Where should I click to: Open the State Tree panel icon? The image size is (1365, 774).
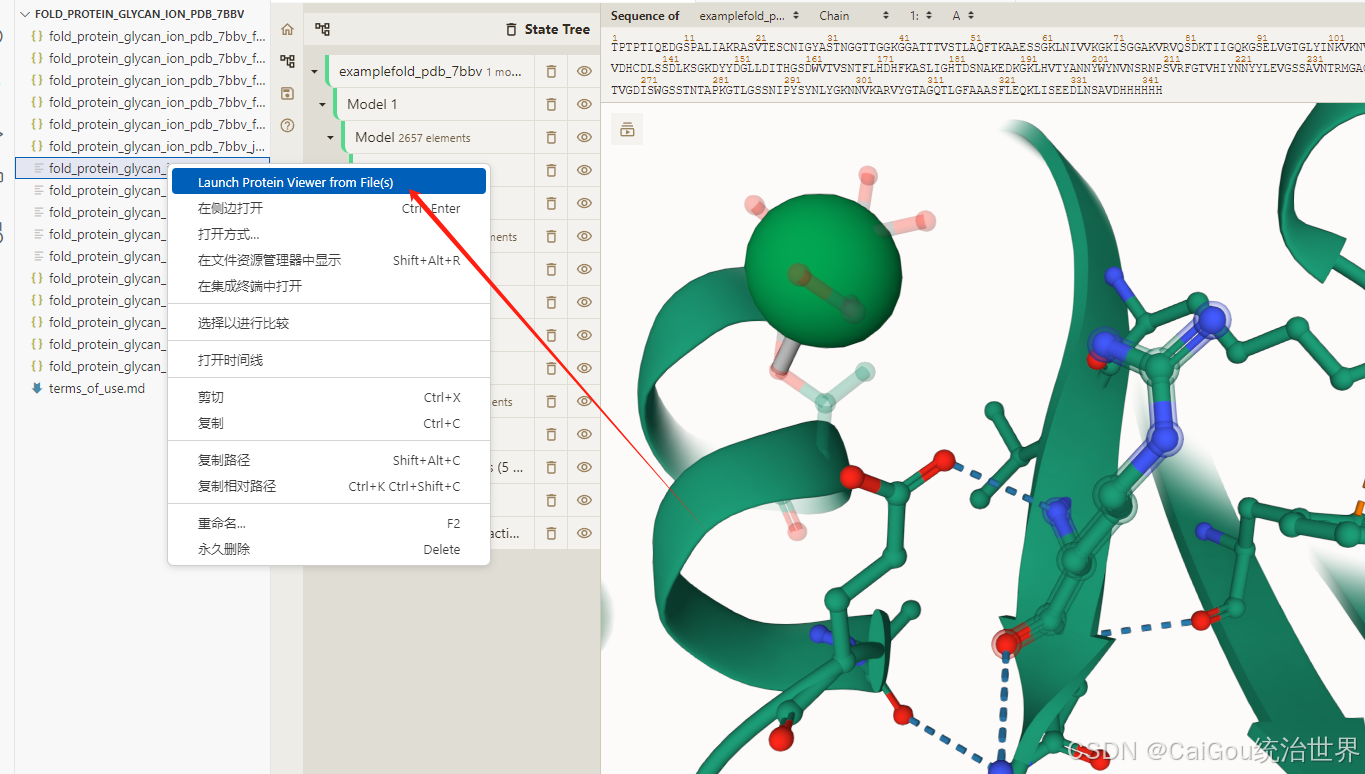click(x=287, y=61)
